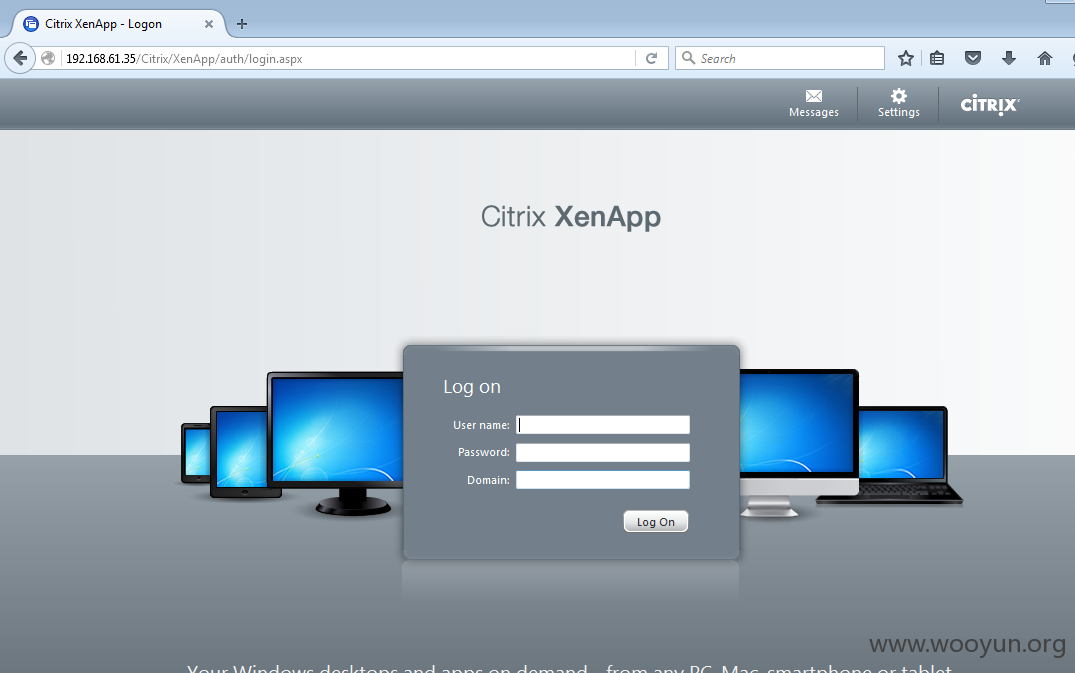Click the Password: label
The height and width of the screenshot is (673, 1075).
[484, 452]
